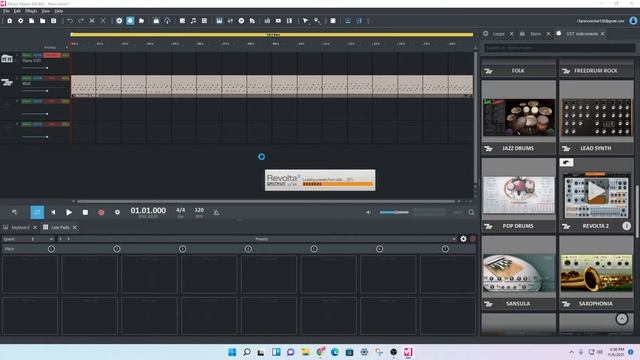Select the piano instrument icon of Piano VVS track

point(7,59)
